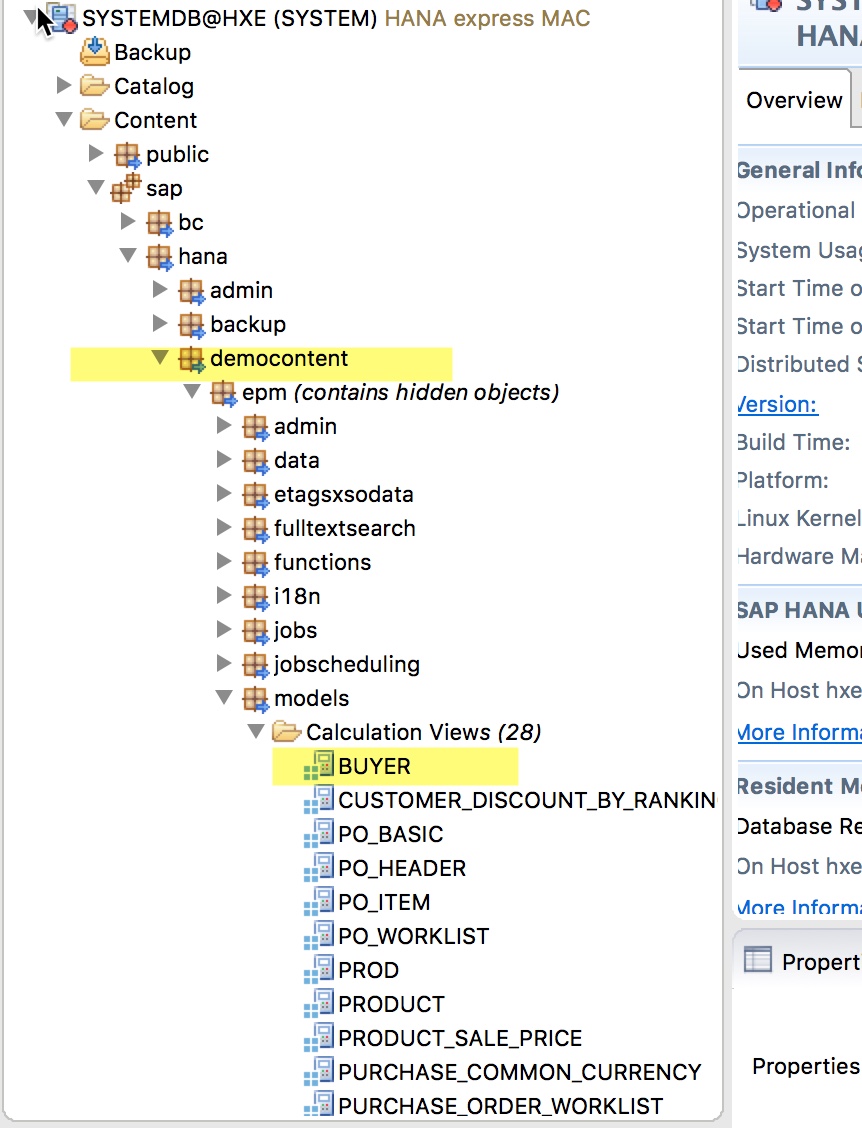This screenshot has height=1128, width=862.
Task: Select the PROD calculation view
Action: (368, 970)
